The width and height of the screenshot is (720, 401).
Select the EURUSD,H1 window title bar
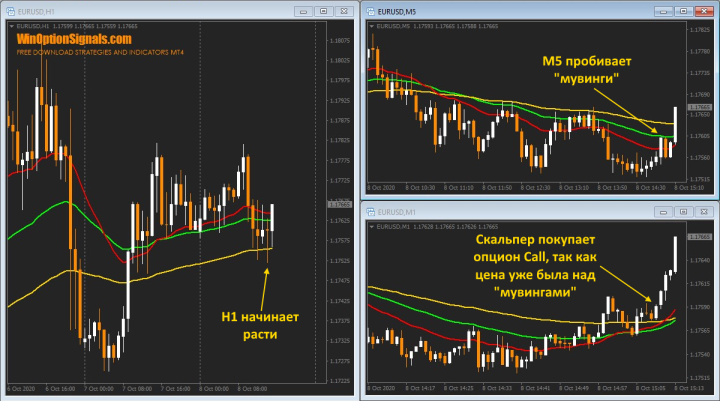coord(150,10)
